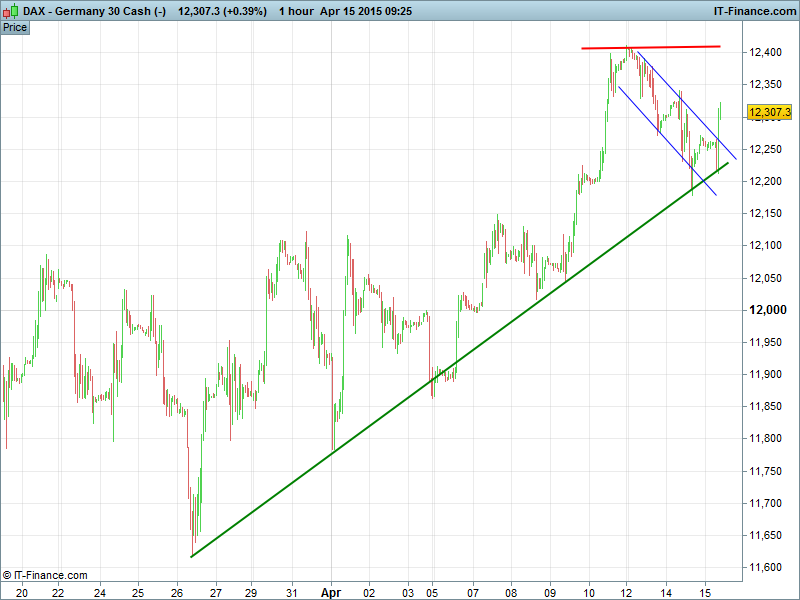Open the 1 hour timeframe selector

[295, 10]
